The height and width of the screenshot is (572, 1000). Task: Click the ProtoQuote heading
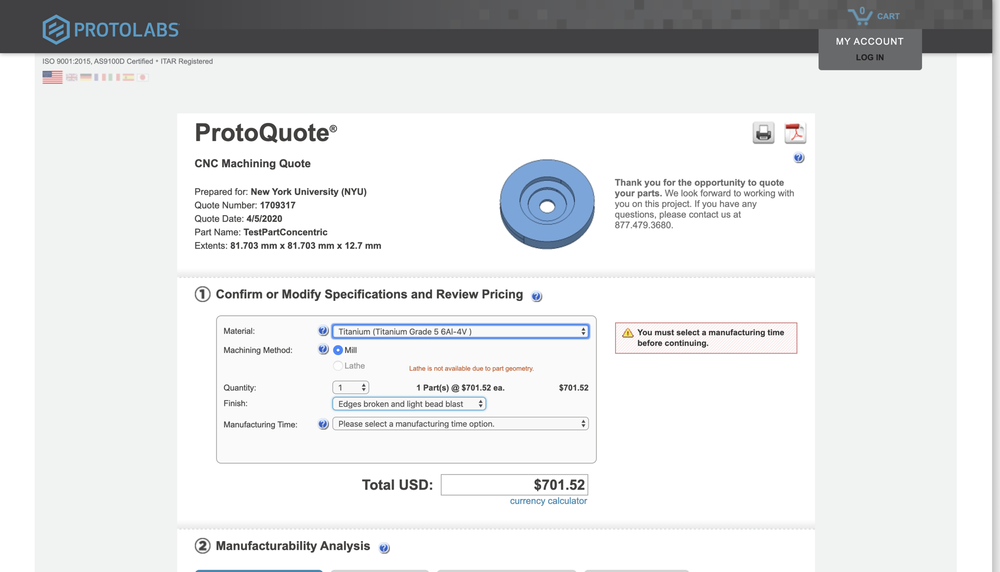click(x=265, y=133)
